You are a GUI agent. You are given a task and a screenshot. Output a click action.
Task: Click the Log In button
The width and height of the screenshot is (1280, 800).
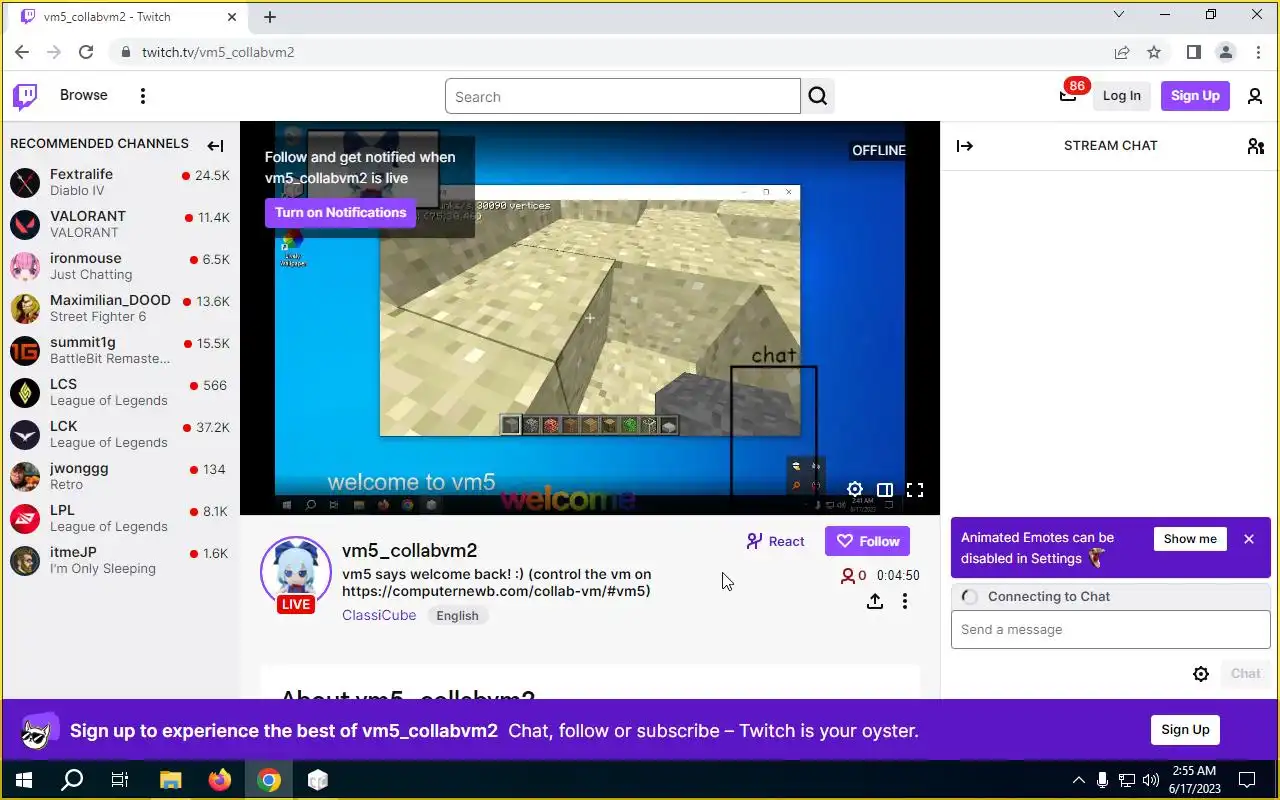(1121, 96)
